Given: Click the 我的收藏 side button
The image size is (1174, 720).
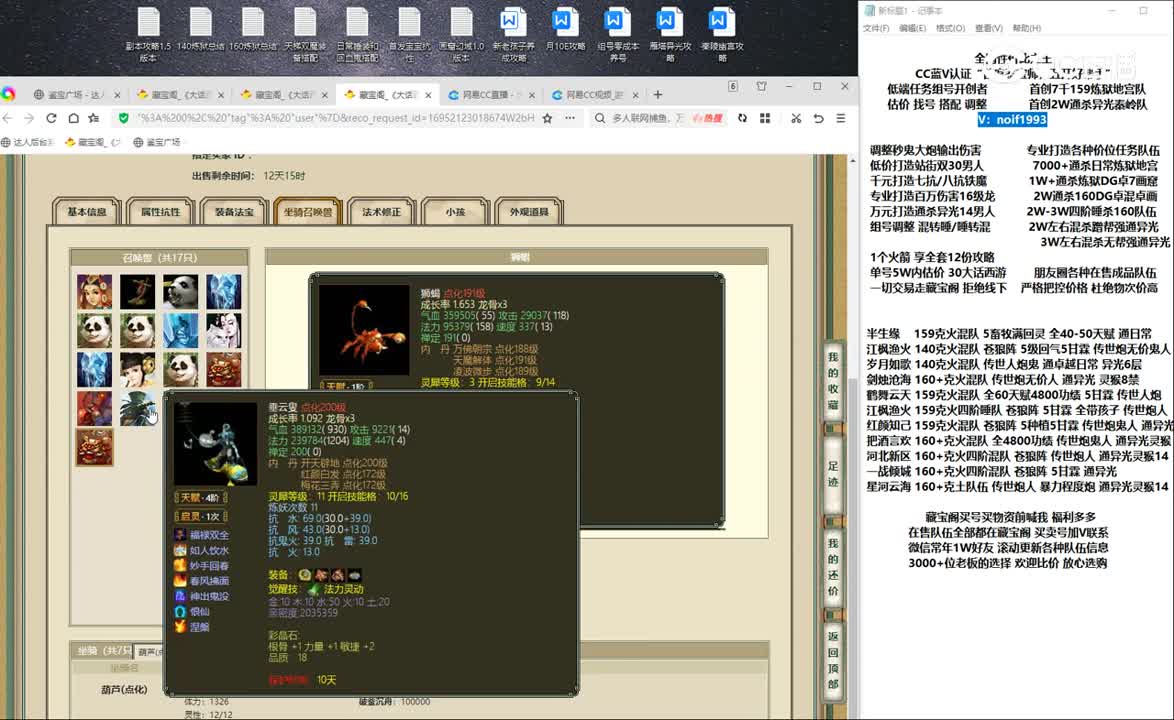Looking at the screenshot, I should [833, 382].
